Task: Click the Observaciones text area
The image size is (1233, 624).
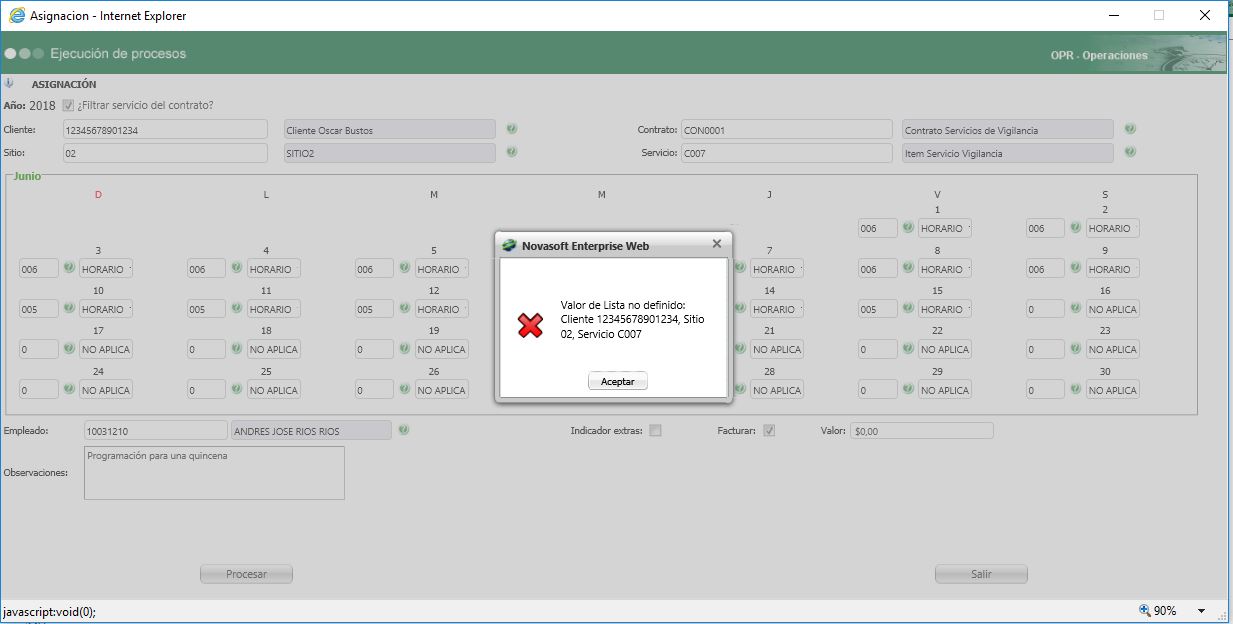Action: point(214,472)
